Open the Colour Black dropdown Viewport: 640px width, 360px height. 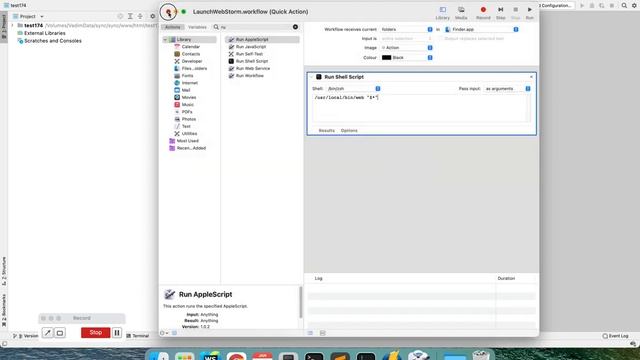407,58
